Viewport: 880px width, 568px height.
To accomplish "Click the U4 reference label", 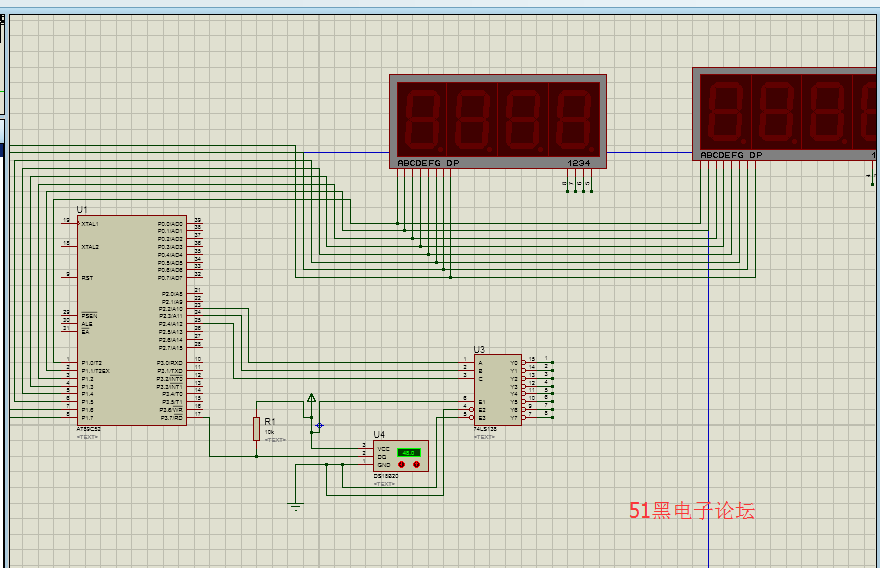I will (379, 434).
